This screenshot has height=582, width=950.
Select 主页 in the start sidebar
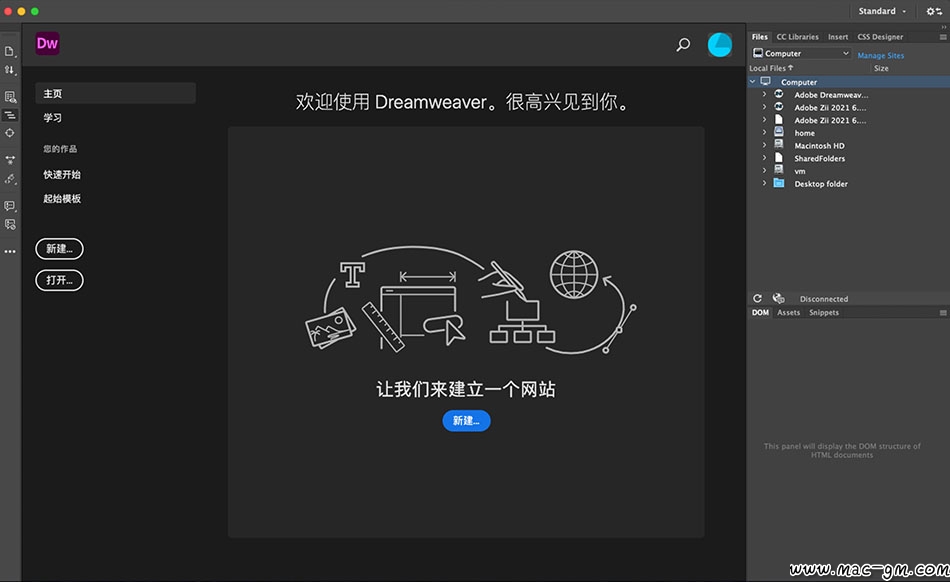tap(115, 93)
